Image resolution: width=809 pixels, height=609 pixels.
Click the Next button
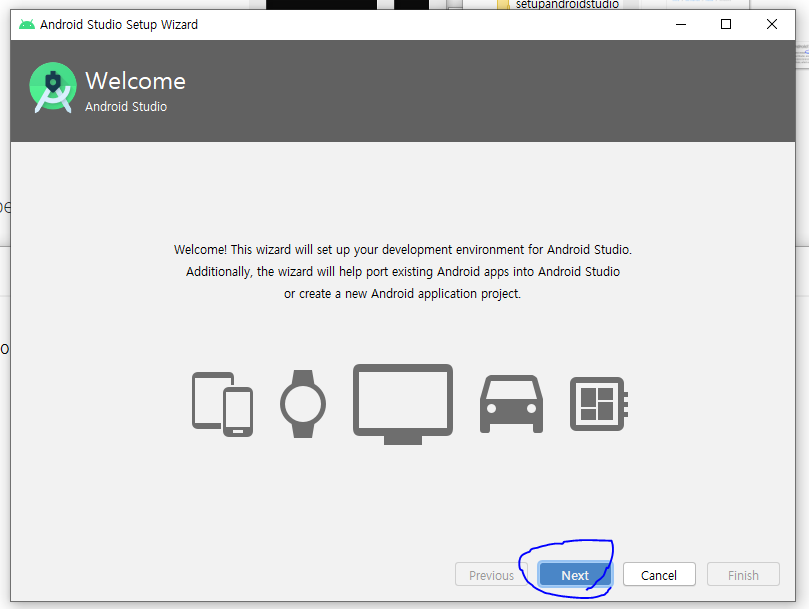tap(575, 574)
